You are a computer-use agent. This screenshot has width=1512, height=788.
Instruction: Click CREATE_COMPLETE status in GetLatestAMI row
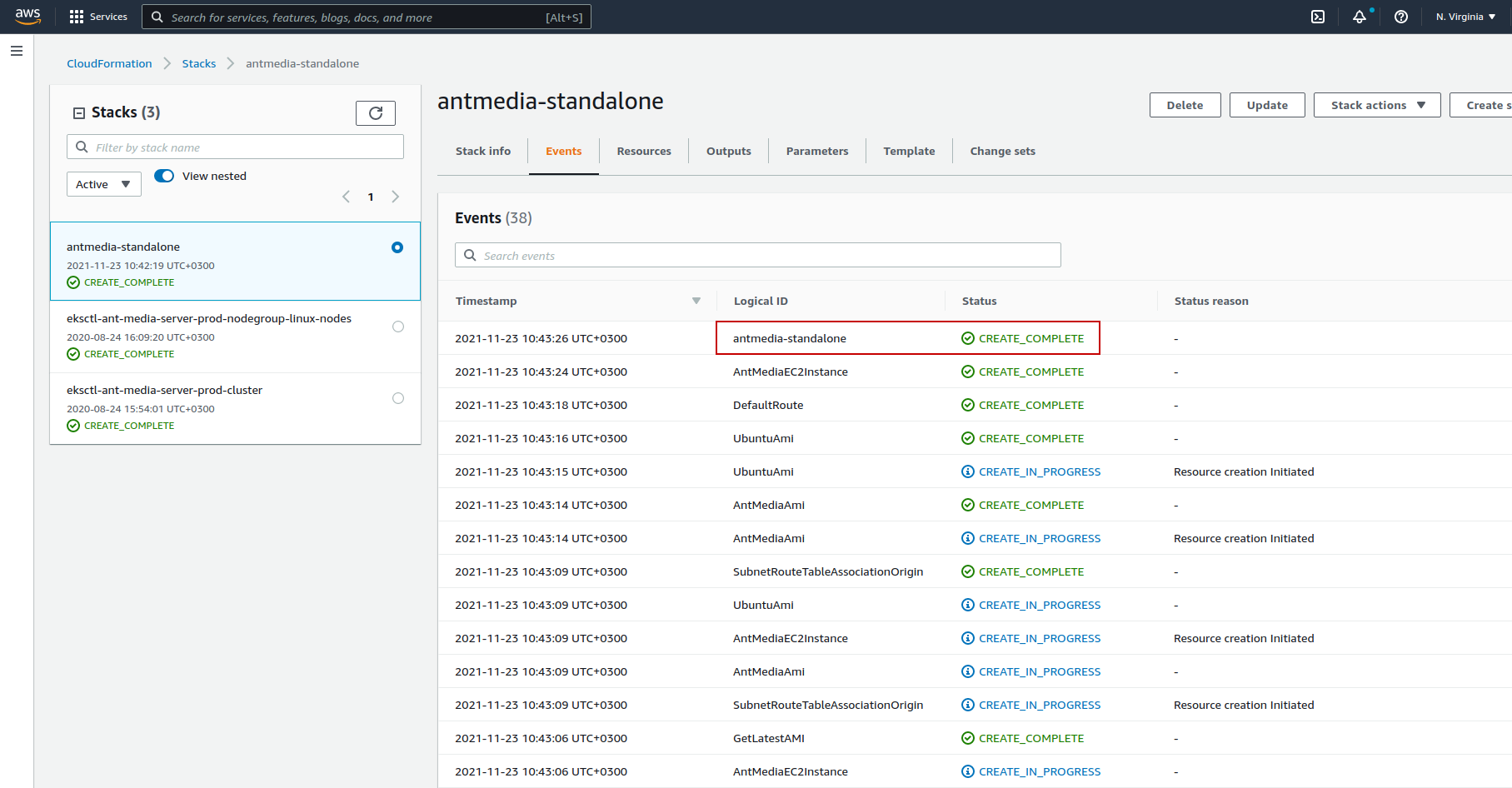tap(1023, 738)
